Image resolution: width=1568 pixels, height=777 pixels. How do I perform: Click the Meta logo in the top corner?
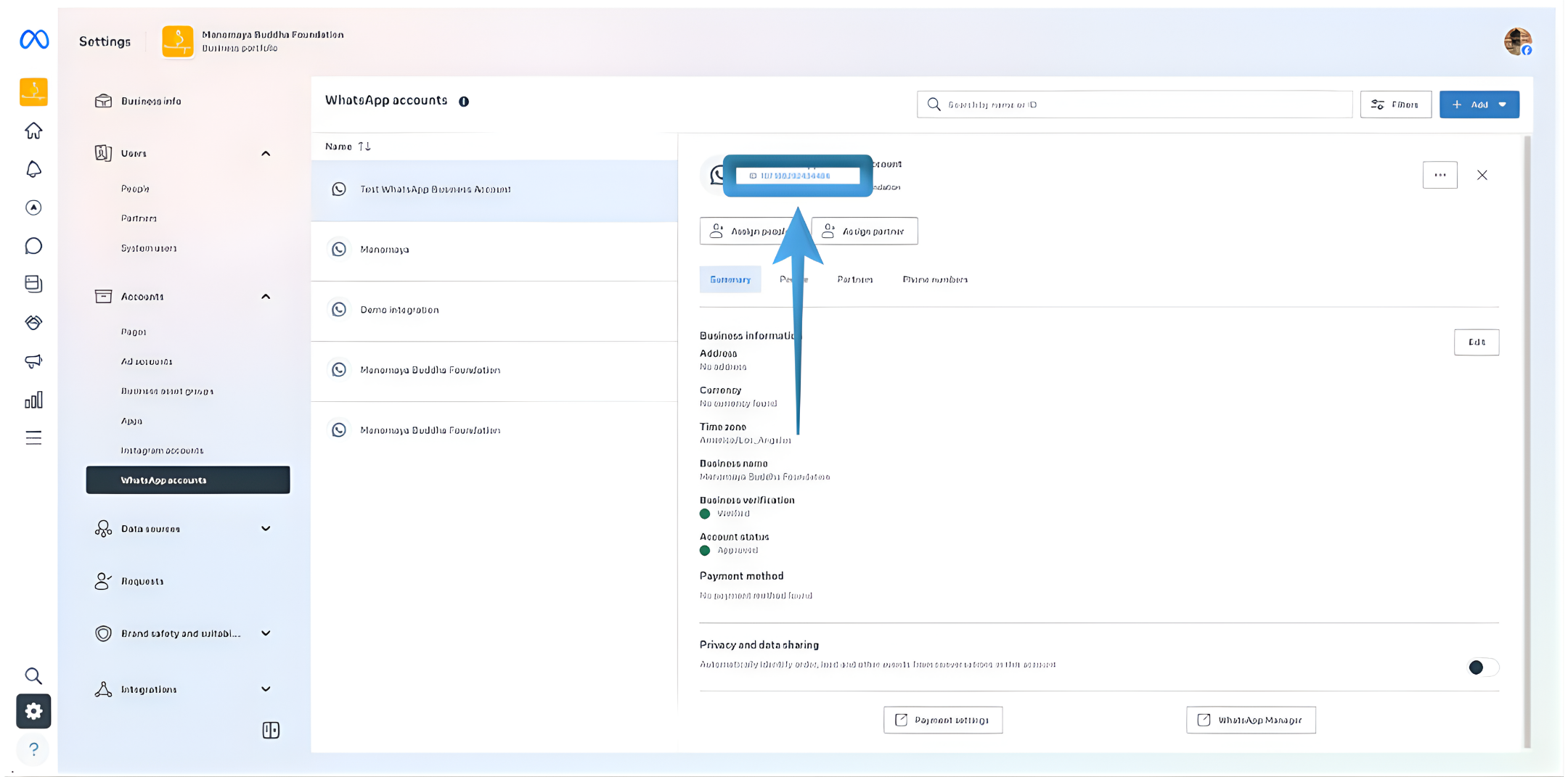pyautogui.click(x=33, y=40)
